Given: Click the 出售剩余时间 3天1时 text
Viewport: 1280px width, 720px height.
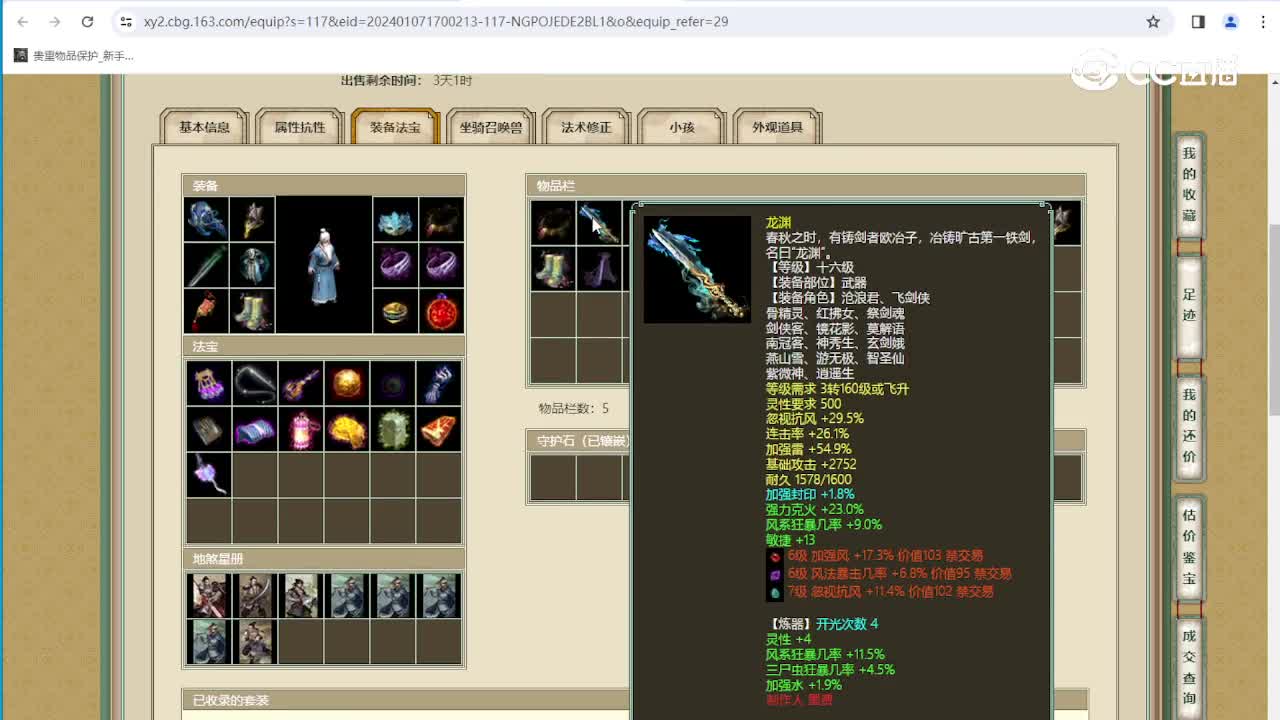Looking at the screenshot, I should pyautogui.click(x=406, y=80).
